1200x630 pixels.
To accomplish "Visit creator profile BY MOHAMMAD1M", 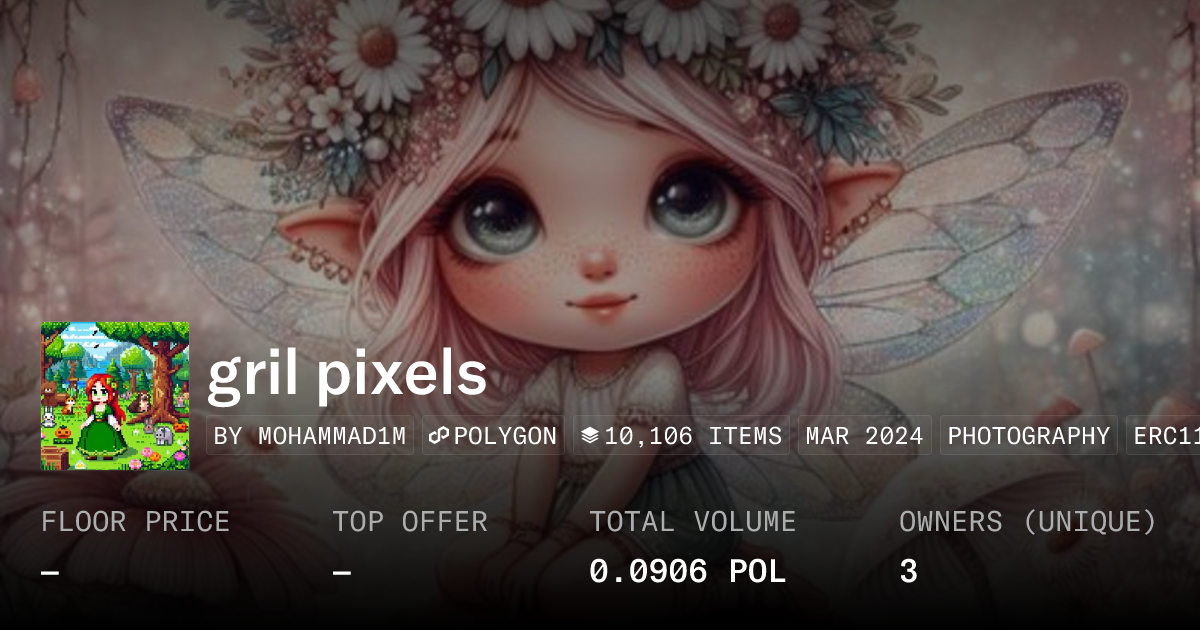I will (310, 436).
